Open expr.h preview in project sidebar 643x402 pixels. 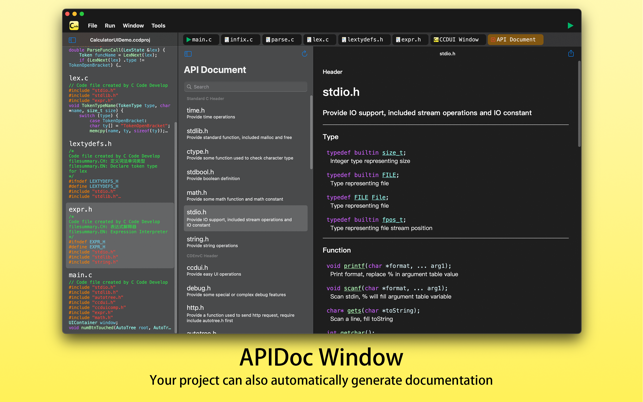pos(120,236)
